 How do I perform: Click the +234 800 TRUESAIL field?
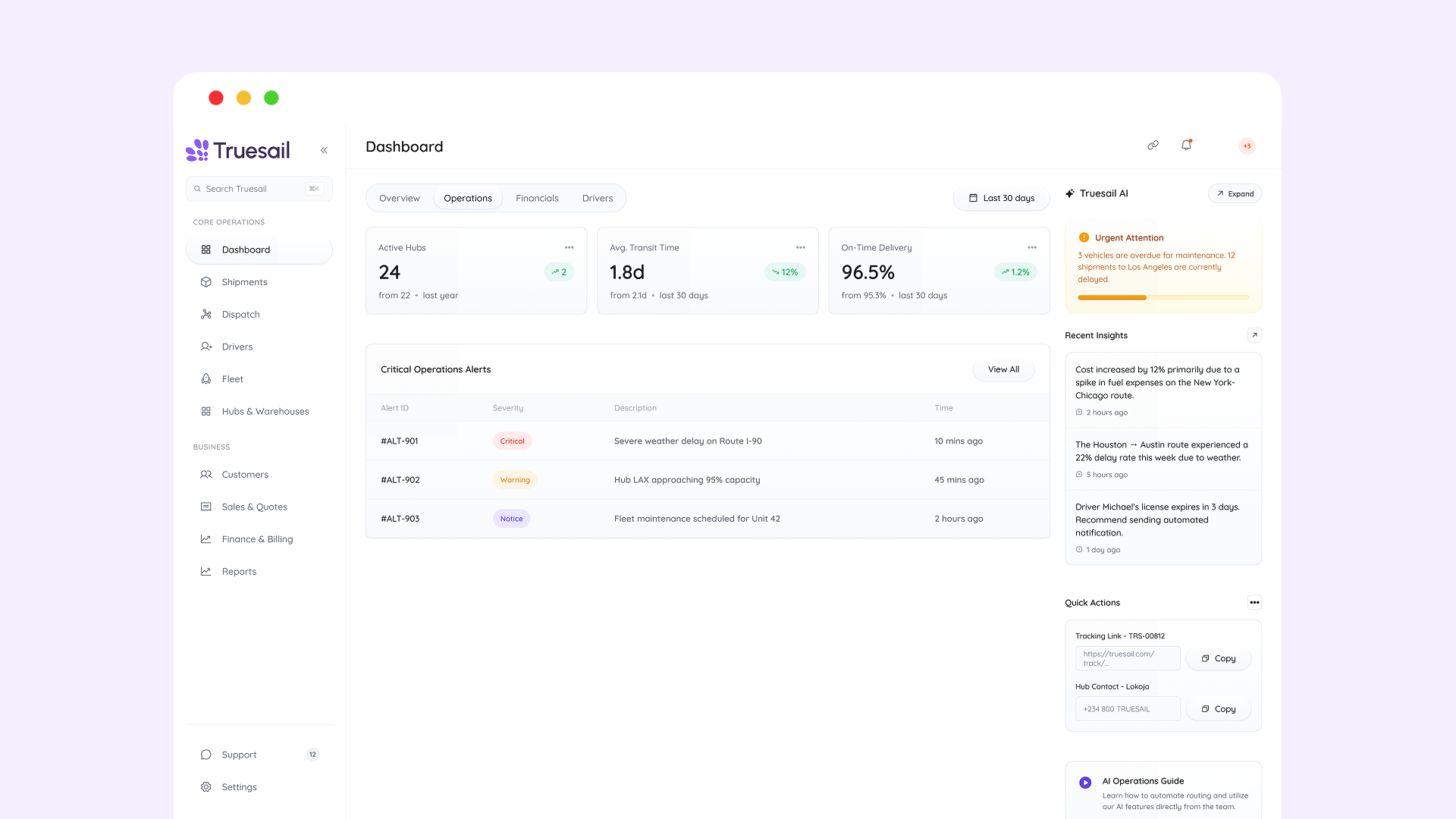(1128, 709)
